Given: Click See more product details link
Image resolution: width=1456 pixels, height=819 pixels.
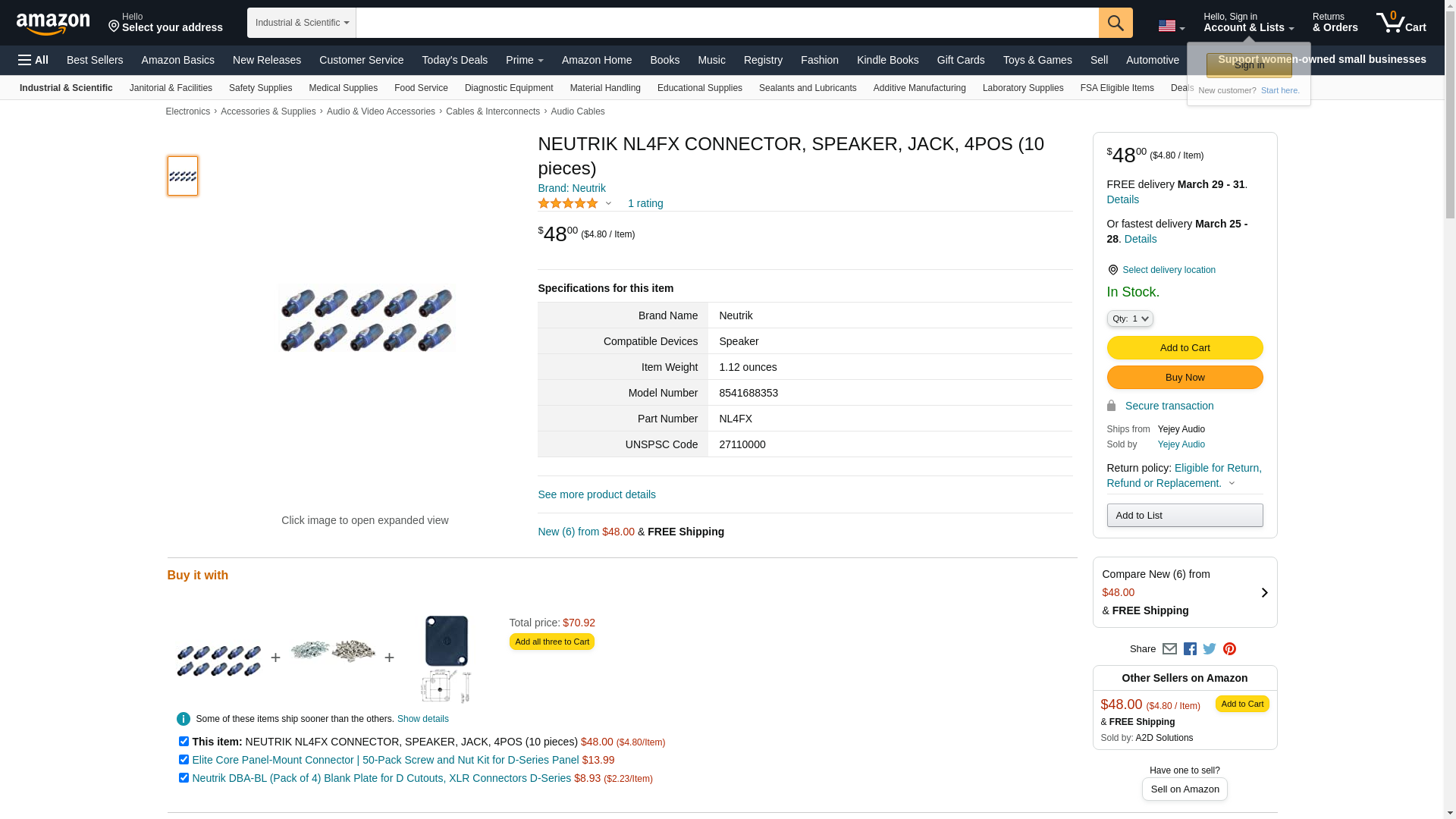Looking at the screenshot, I should click(596, 494).
